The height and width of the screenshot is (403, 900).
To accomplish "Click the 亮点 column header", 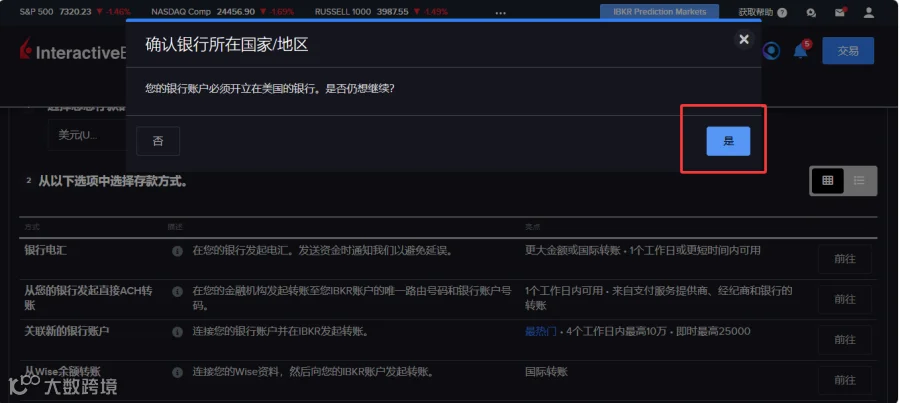I will pyautogui.click(x=532, y=227).
